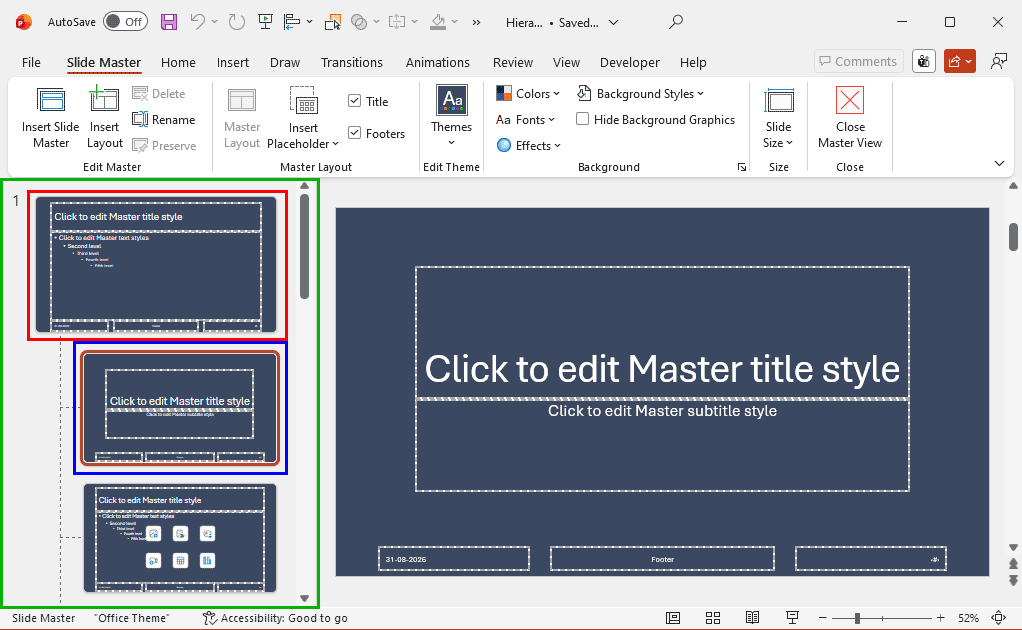Click the Align objects icon

(x=292, y=22)
